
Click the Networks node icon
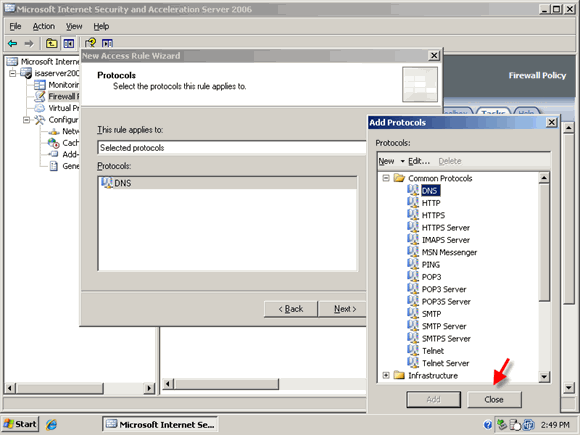[x=54, y=131]
